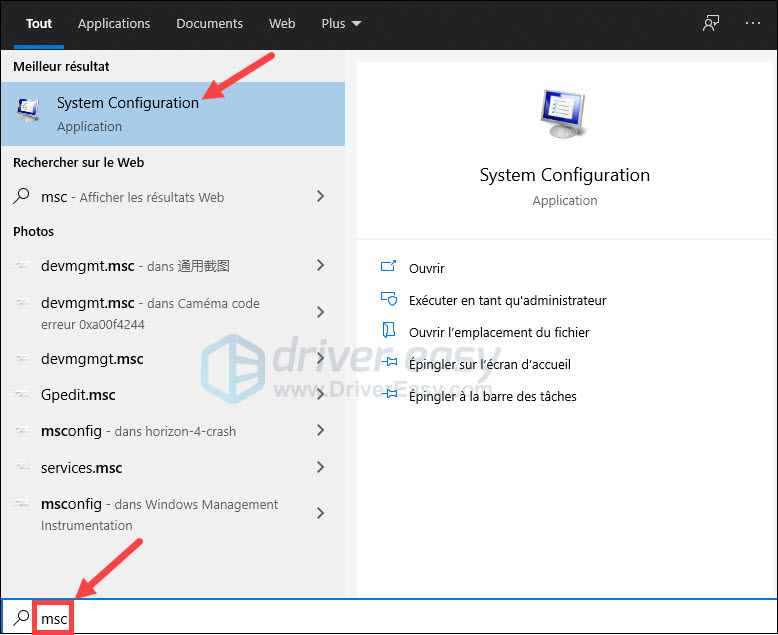Expand chevron for services.msc

click(321, 467)
